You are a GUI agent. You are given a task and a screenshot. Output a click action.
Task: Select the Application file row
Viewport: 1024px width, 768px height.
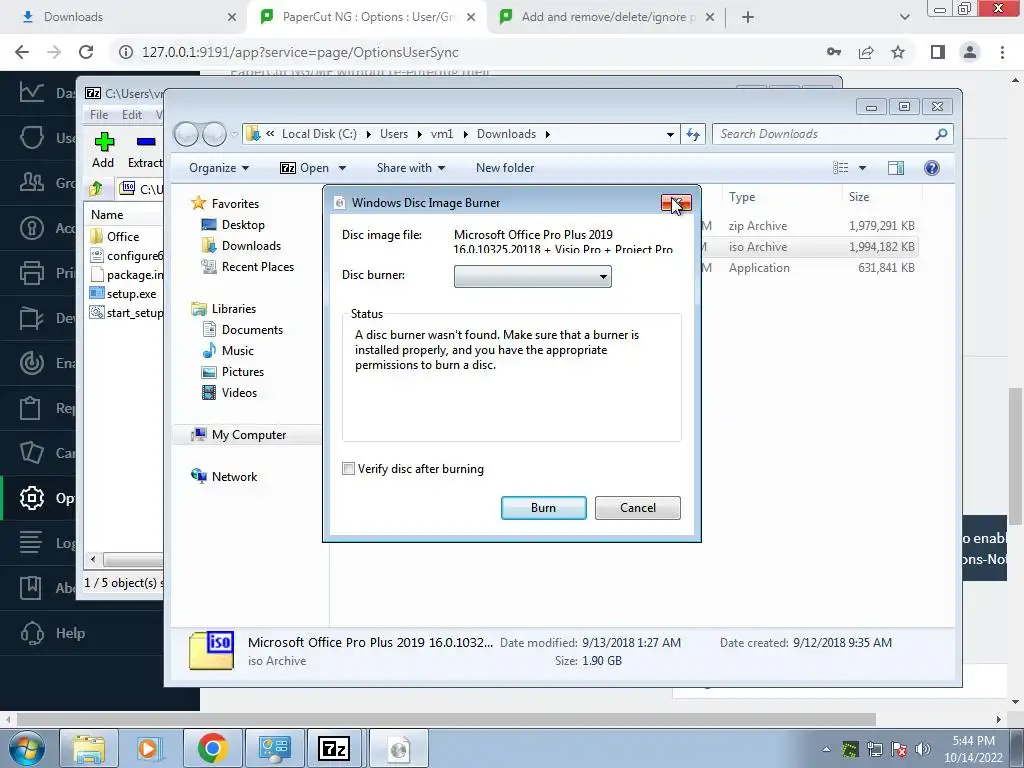(808, 268)
